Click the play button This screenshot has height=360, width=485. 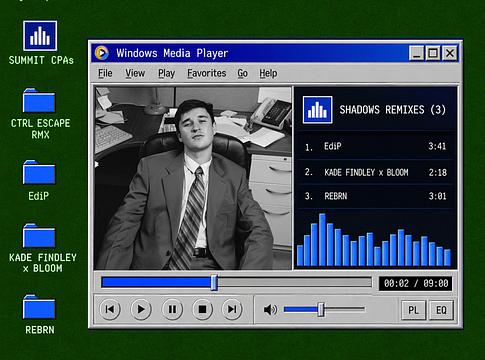click(x=141, y=309)
